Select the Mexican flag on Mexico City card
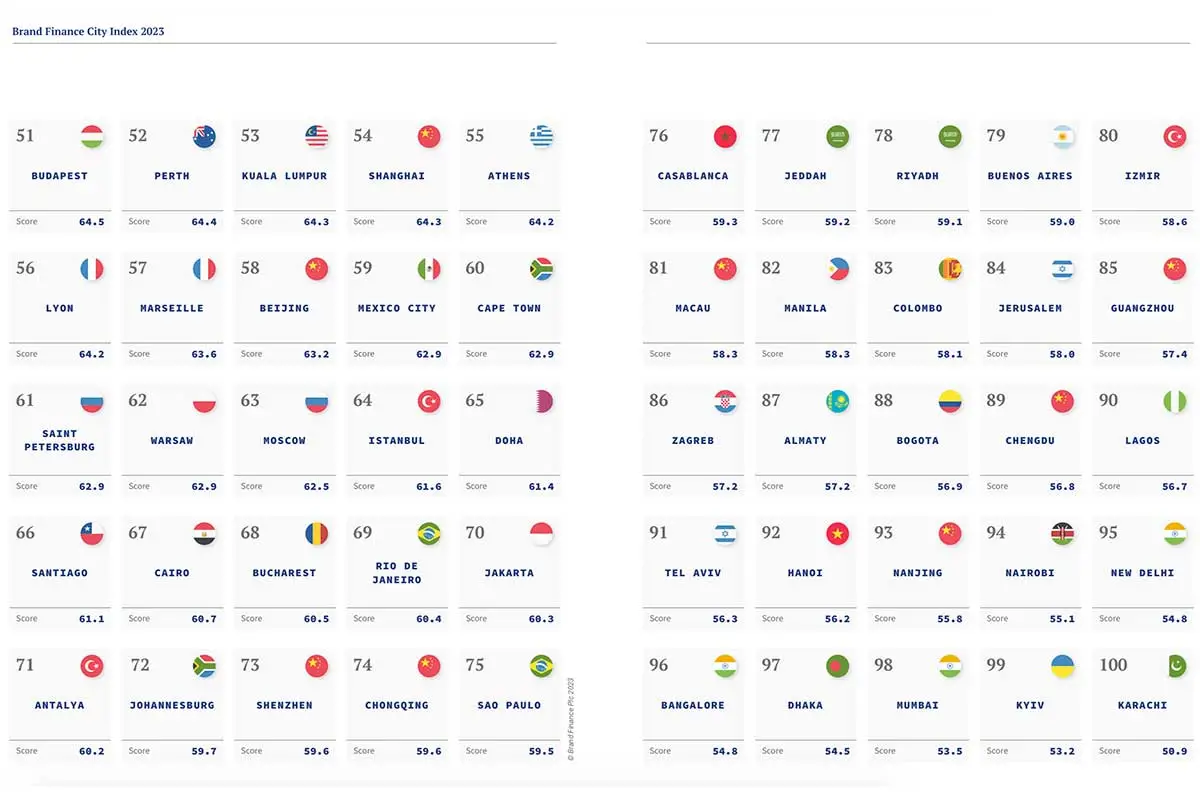The image size is (1200, 800). tap(429, 269)
